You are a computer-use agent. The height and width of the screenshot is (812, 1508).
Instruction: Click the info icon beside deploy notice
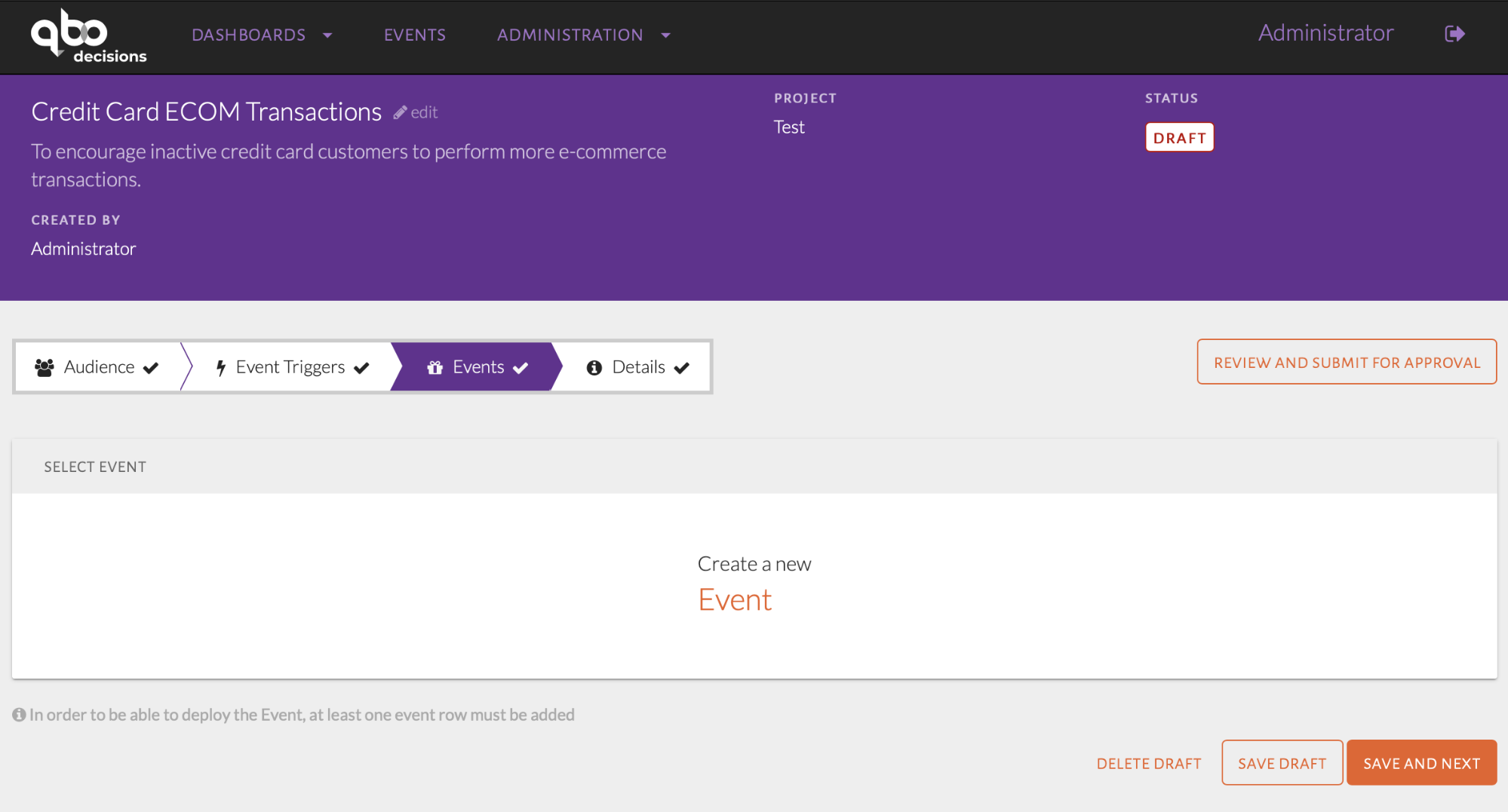point(19,715)
